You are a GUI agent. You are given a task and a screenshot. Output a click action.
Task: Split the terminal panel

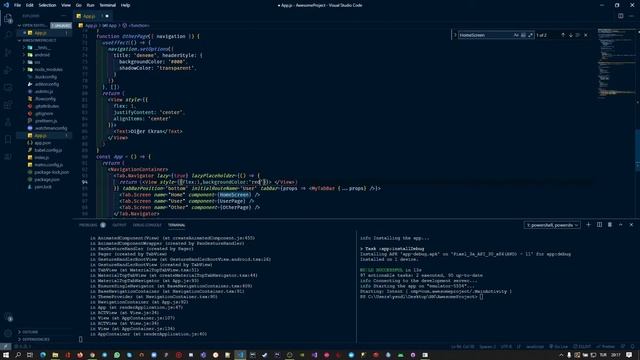(x=599, y=225)
